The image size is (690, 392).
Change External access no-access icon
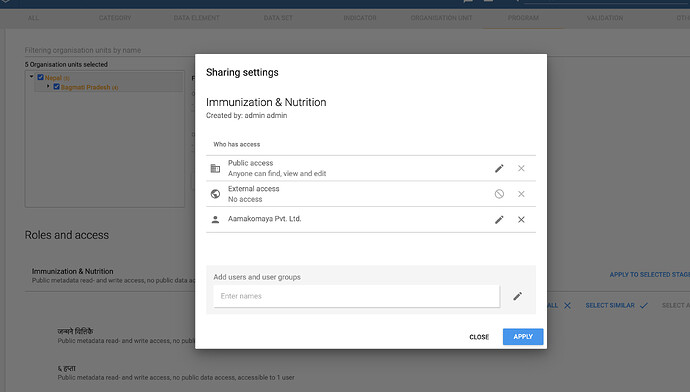pos(499,194)
